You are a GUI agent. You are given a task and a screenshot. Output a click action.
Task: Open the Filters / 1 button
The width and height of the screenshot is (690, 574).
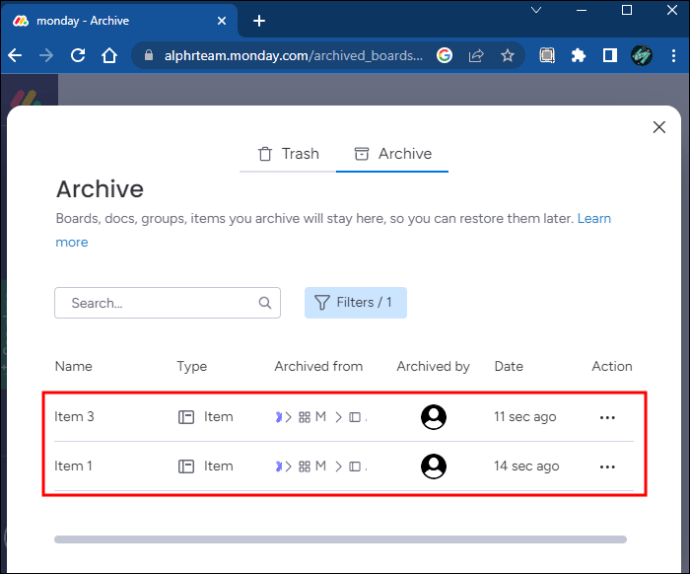pyautogui.click(x=356, y=303)
